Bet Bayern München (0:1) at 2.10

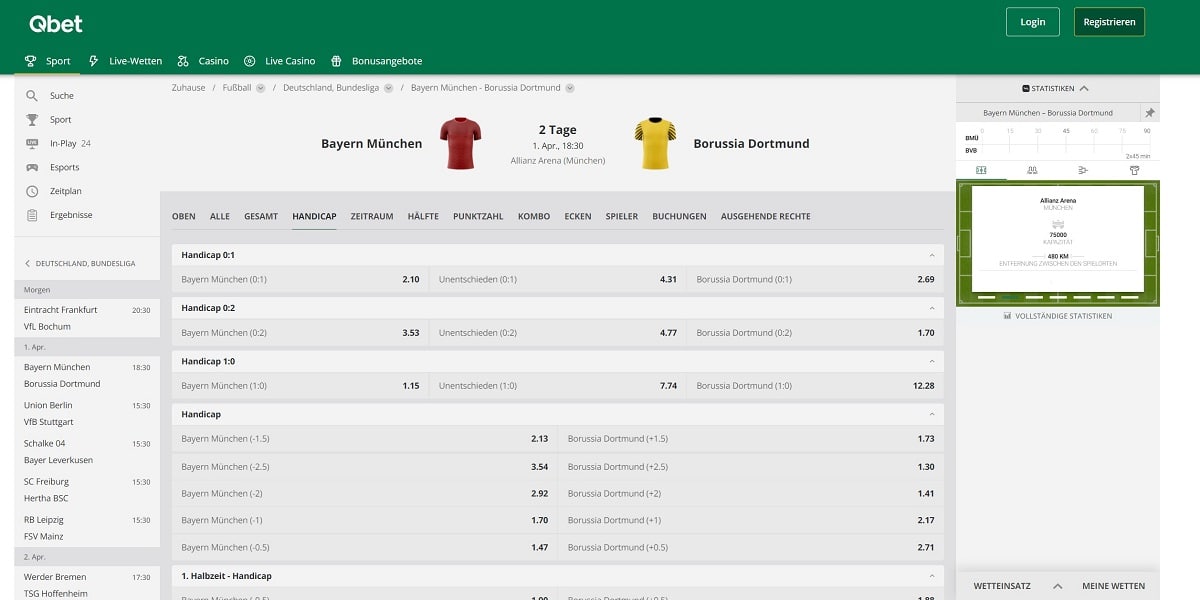coord(300,279)
